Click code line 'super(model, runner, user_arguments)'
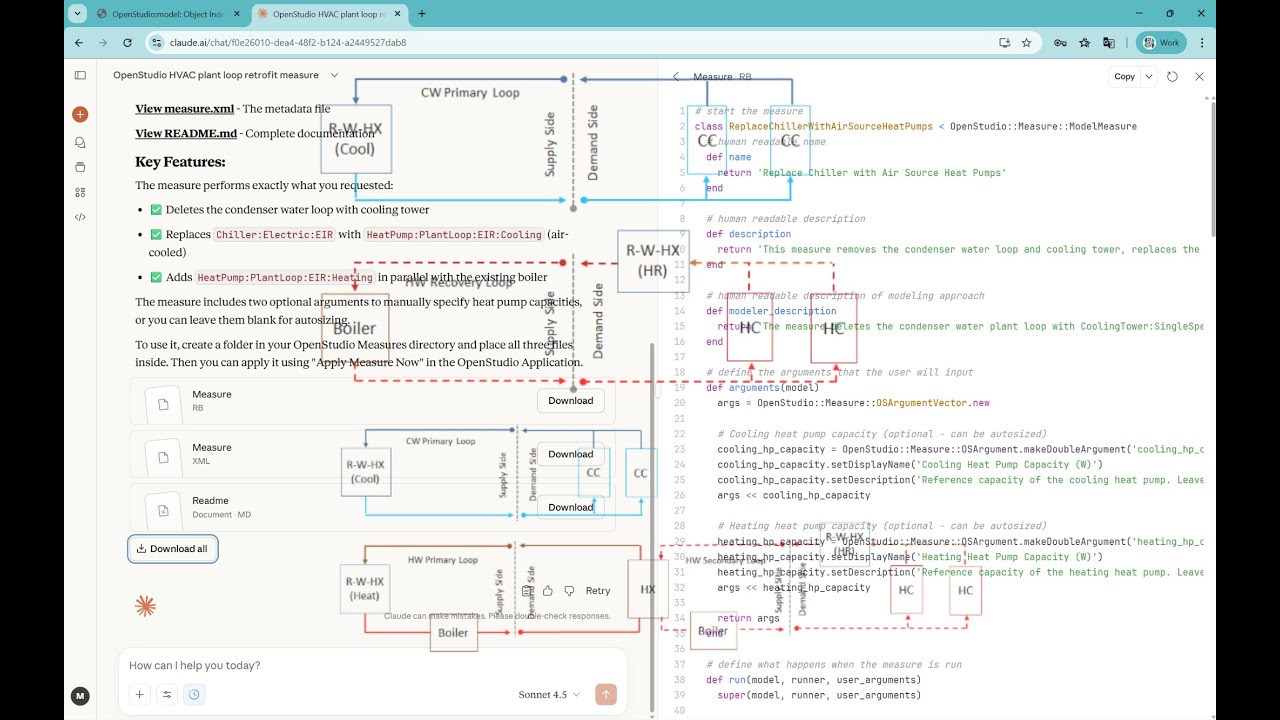This screenshot has width=1280, height=720. click(x=819, y=695)
